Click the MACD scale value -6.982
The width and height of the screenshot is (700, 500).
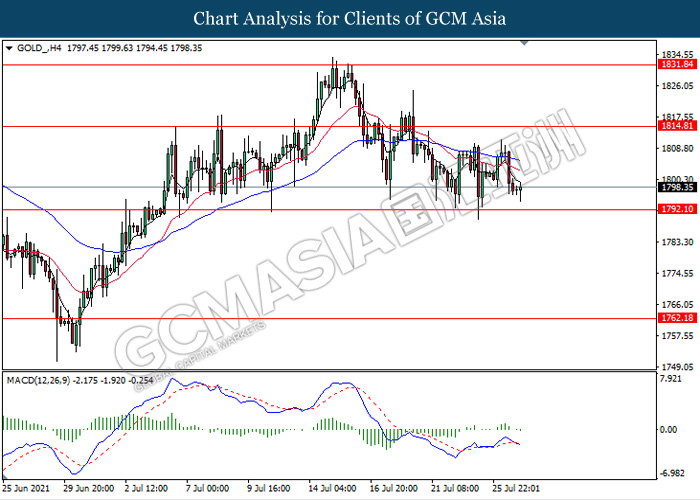672,473
